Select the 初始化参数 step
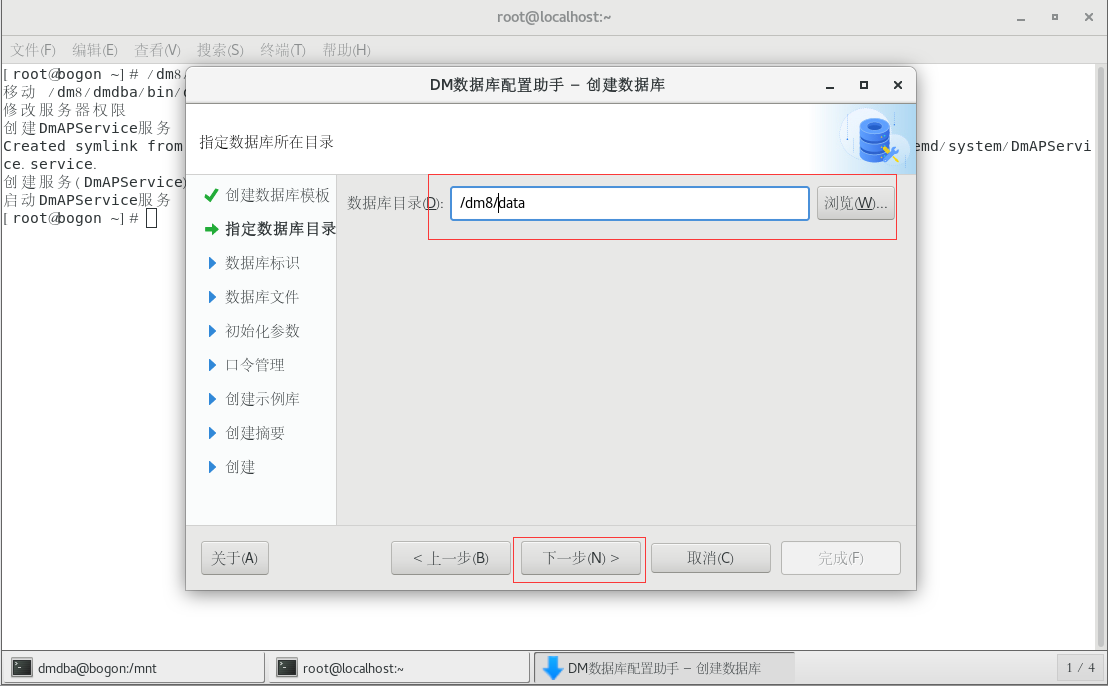The width and height of the screenshot is (1108, 687). 262,331
